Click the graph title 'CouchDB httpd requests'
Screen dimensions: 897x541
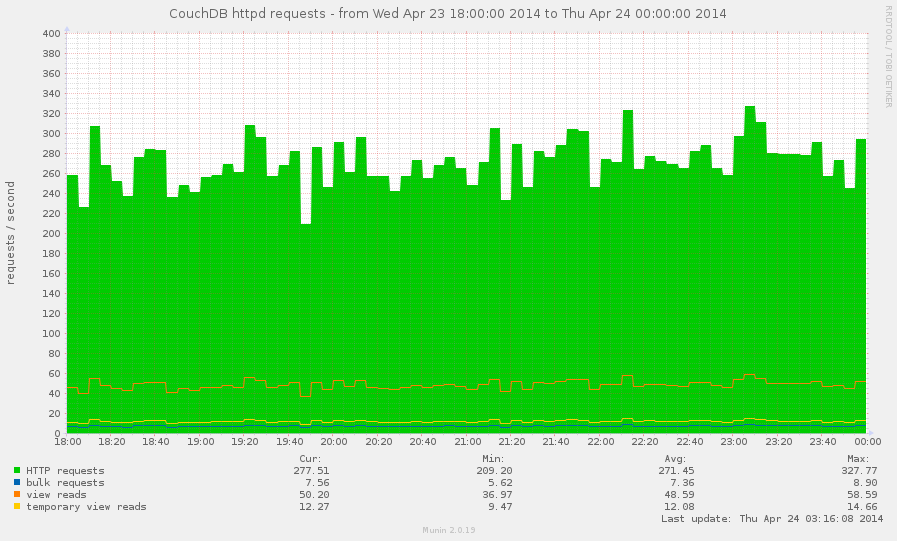(x=247, y=13)
